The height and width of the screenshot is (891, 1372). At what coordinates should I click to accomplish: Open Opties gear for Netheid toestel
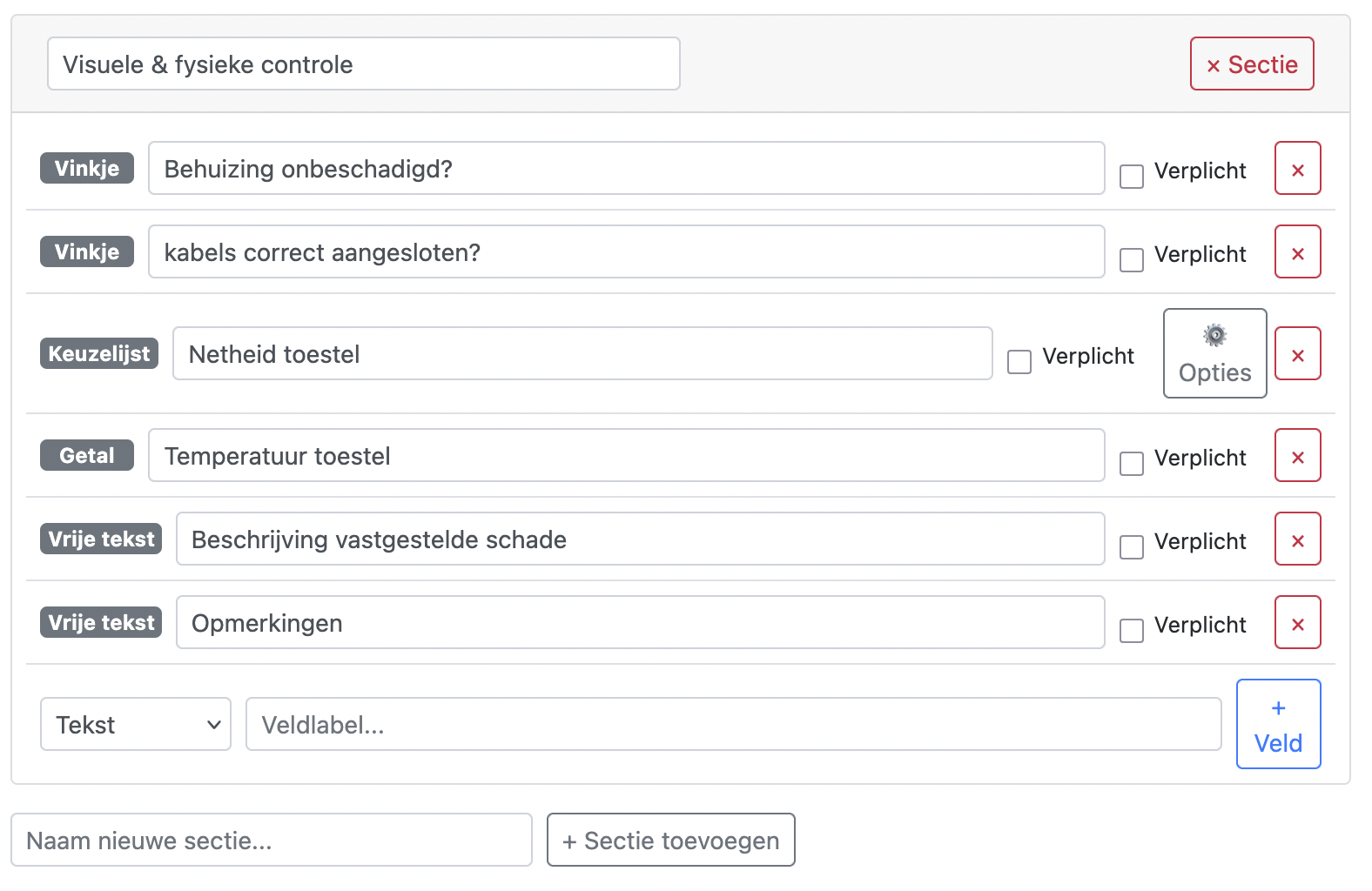[1214, 353]
